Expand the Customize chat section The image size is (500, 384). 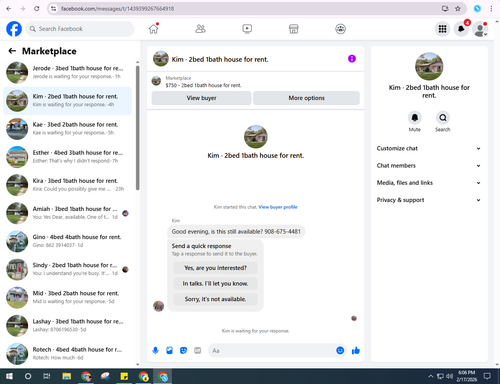[x=429, y=148]
